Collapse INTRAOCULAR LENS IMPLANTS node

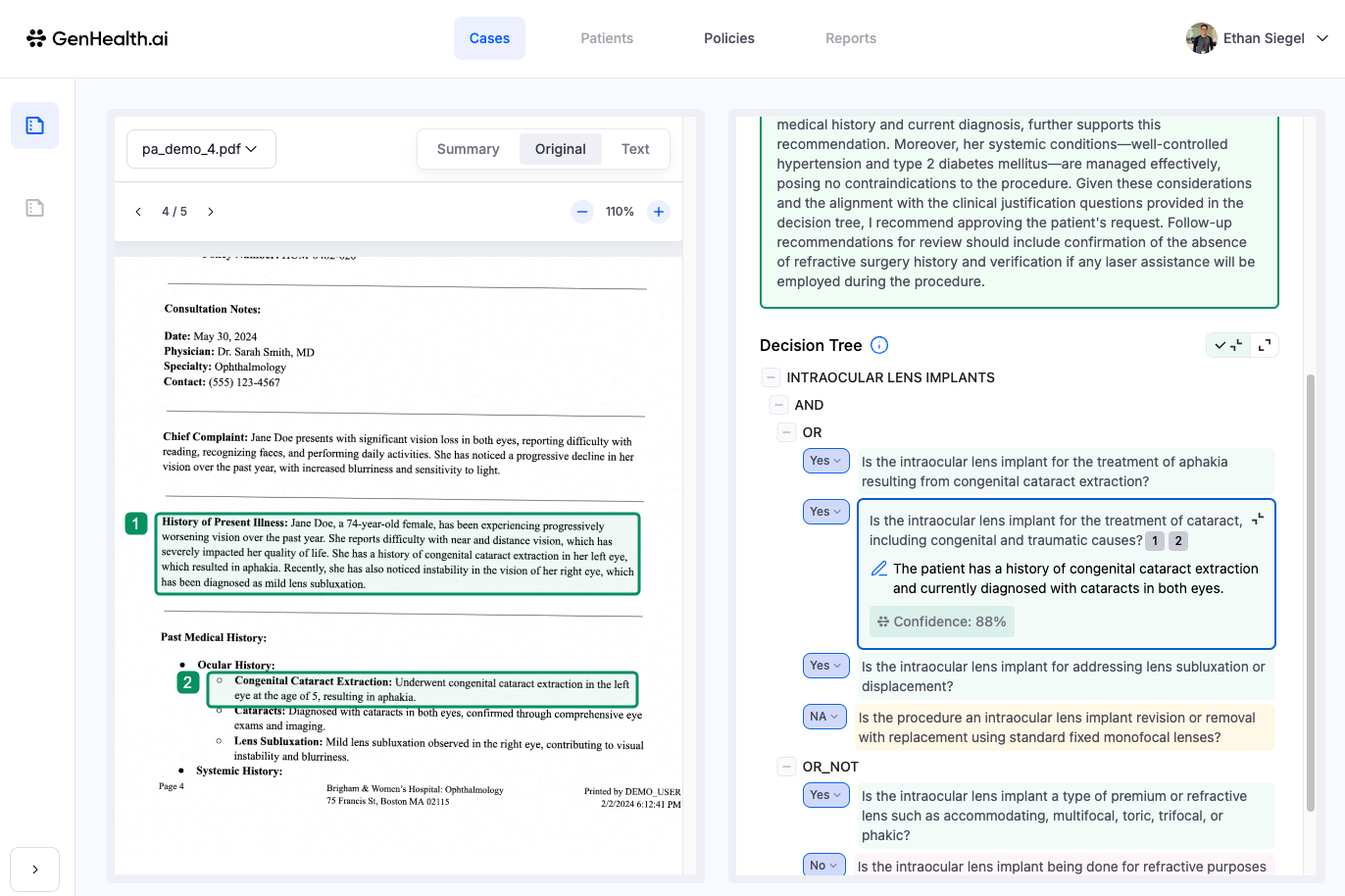coord(771,377)
